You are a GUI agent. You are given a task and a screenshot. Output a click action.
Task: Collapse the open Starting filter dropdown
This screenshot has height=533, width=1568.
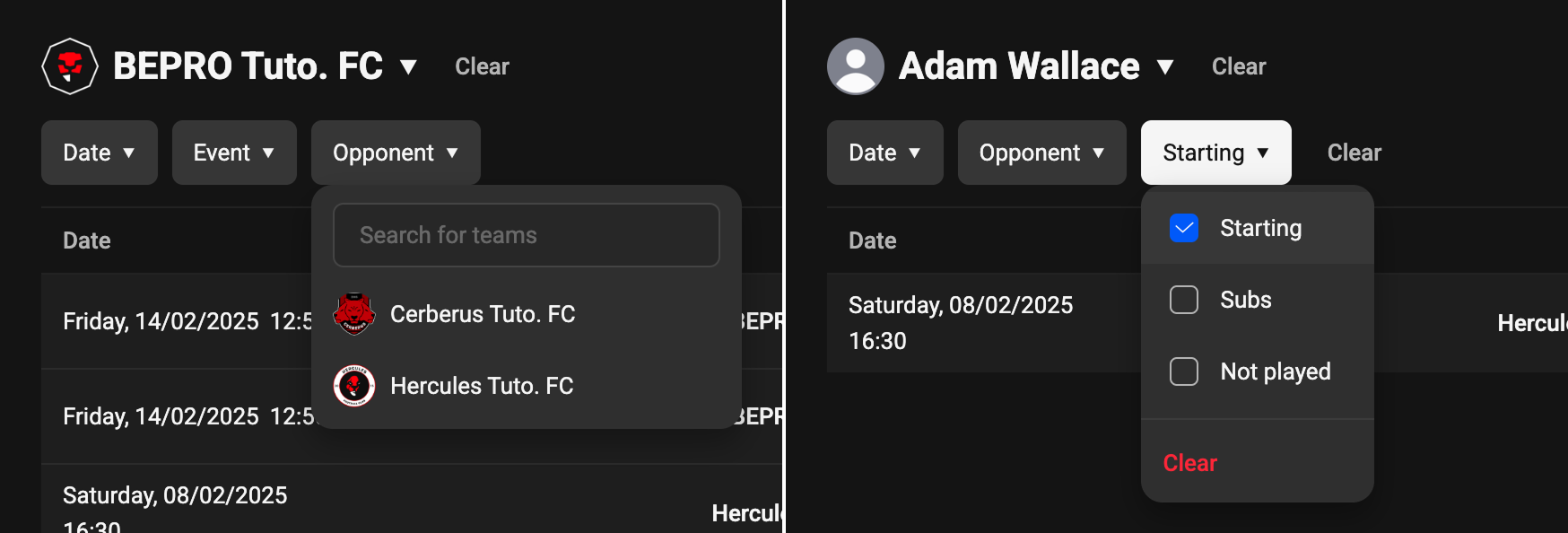tap(1215, 153)
